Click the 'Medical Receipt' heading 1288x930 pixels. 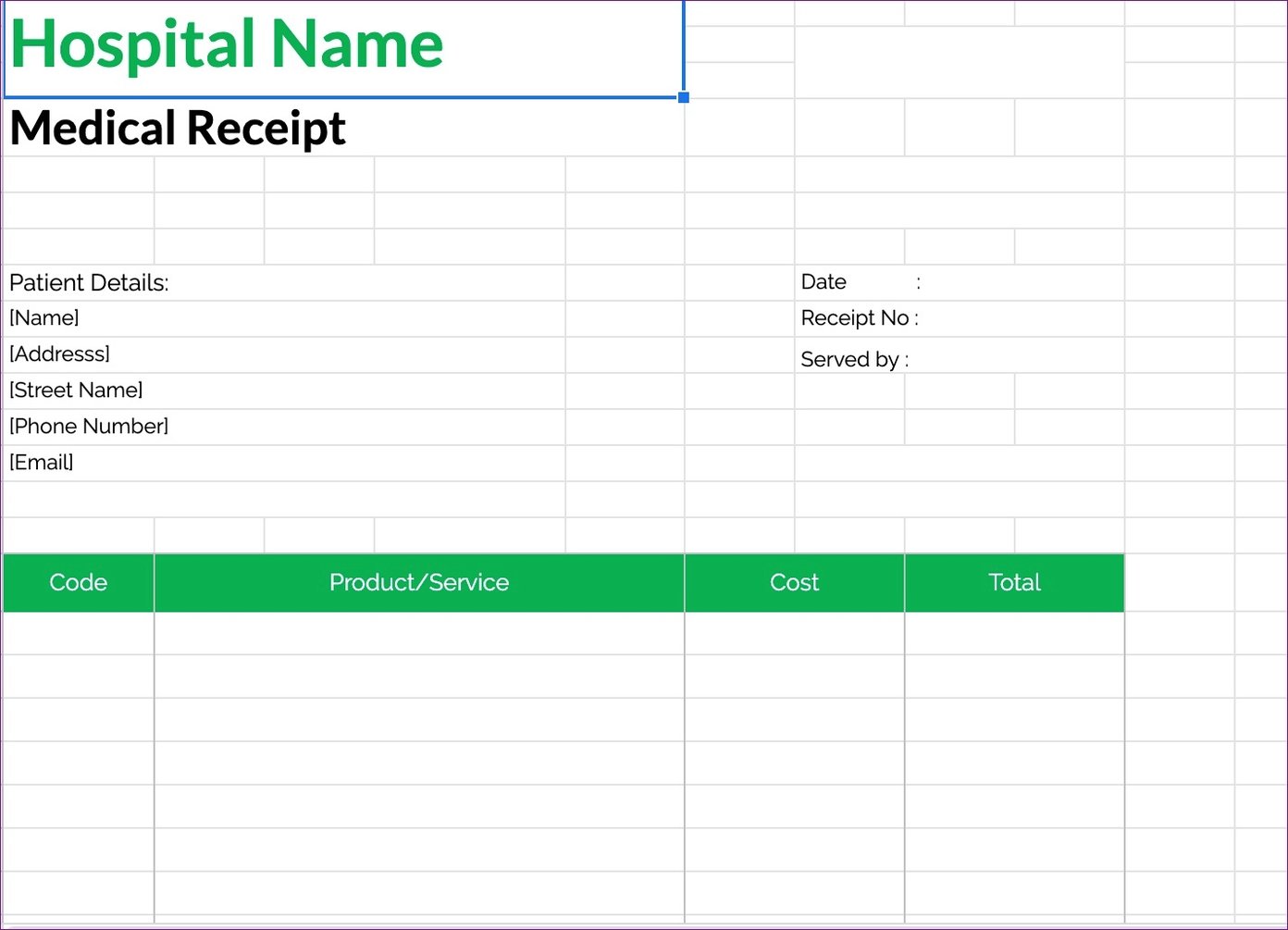178,128
